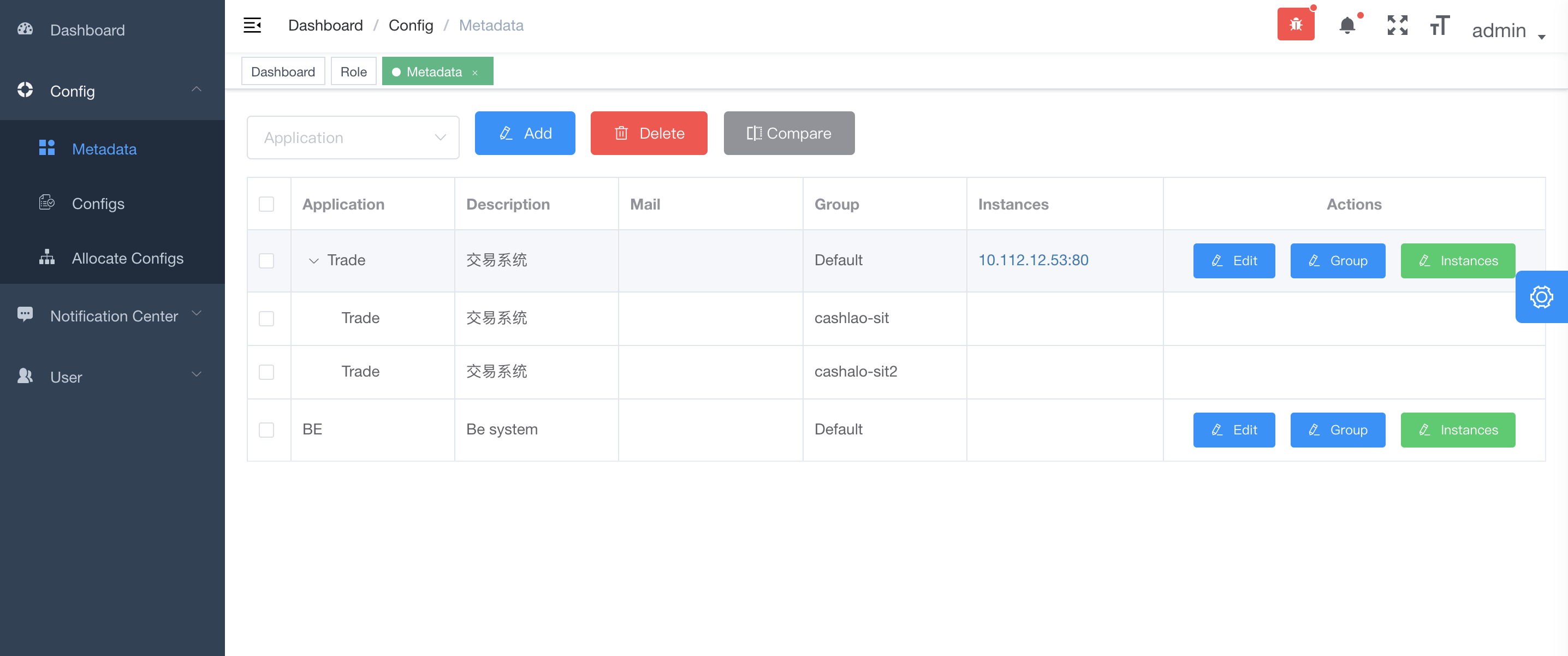The image size is (1568, 656).
Task: Click the Notification Center menu item
Action: click(x=112, y=315)
